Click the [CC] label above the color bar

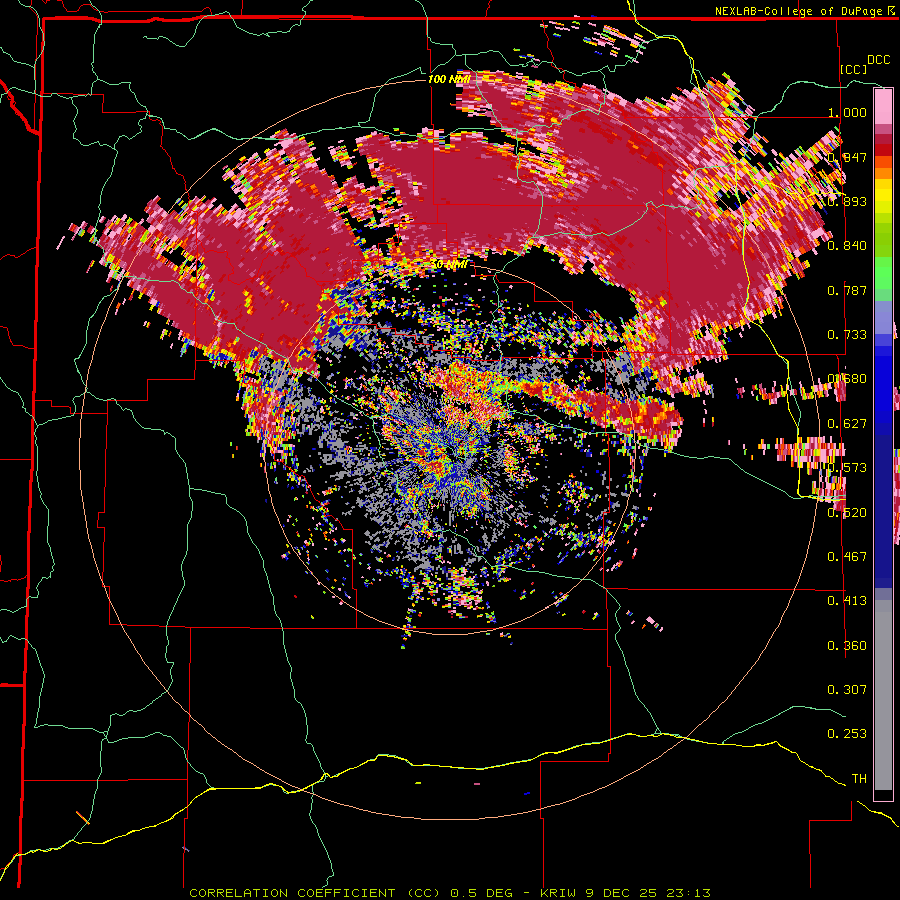coord(853,69)
